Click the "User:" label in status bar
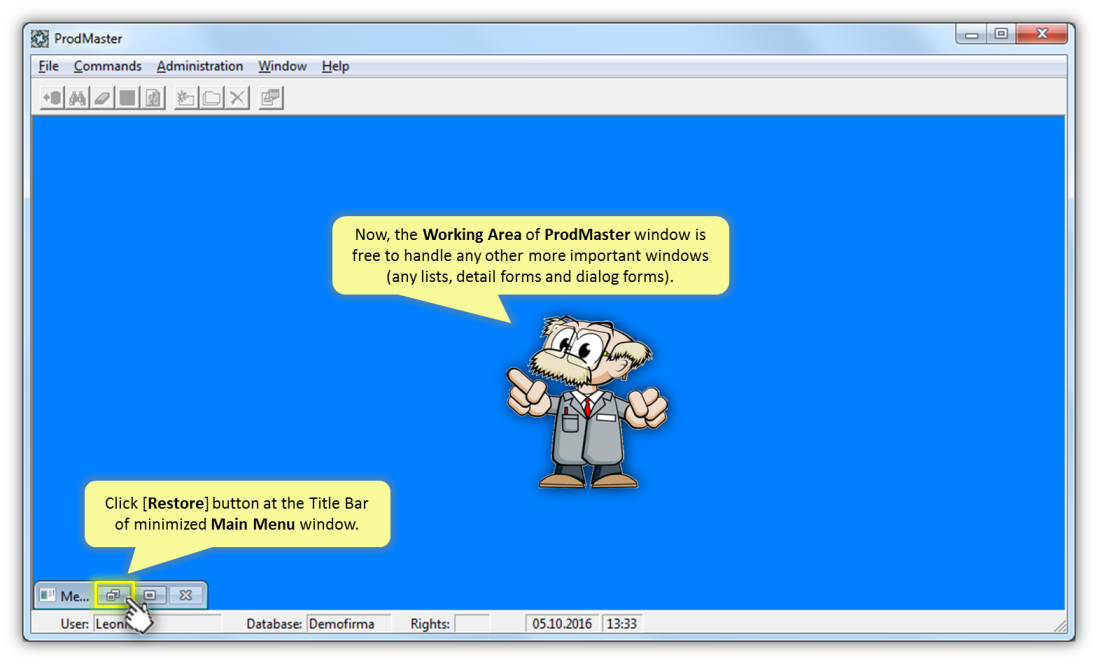The image size is (1098, 664). pos(75,623)
